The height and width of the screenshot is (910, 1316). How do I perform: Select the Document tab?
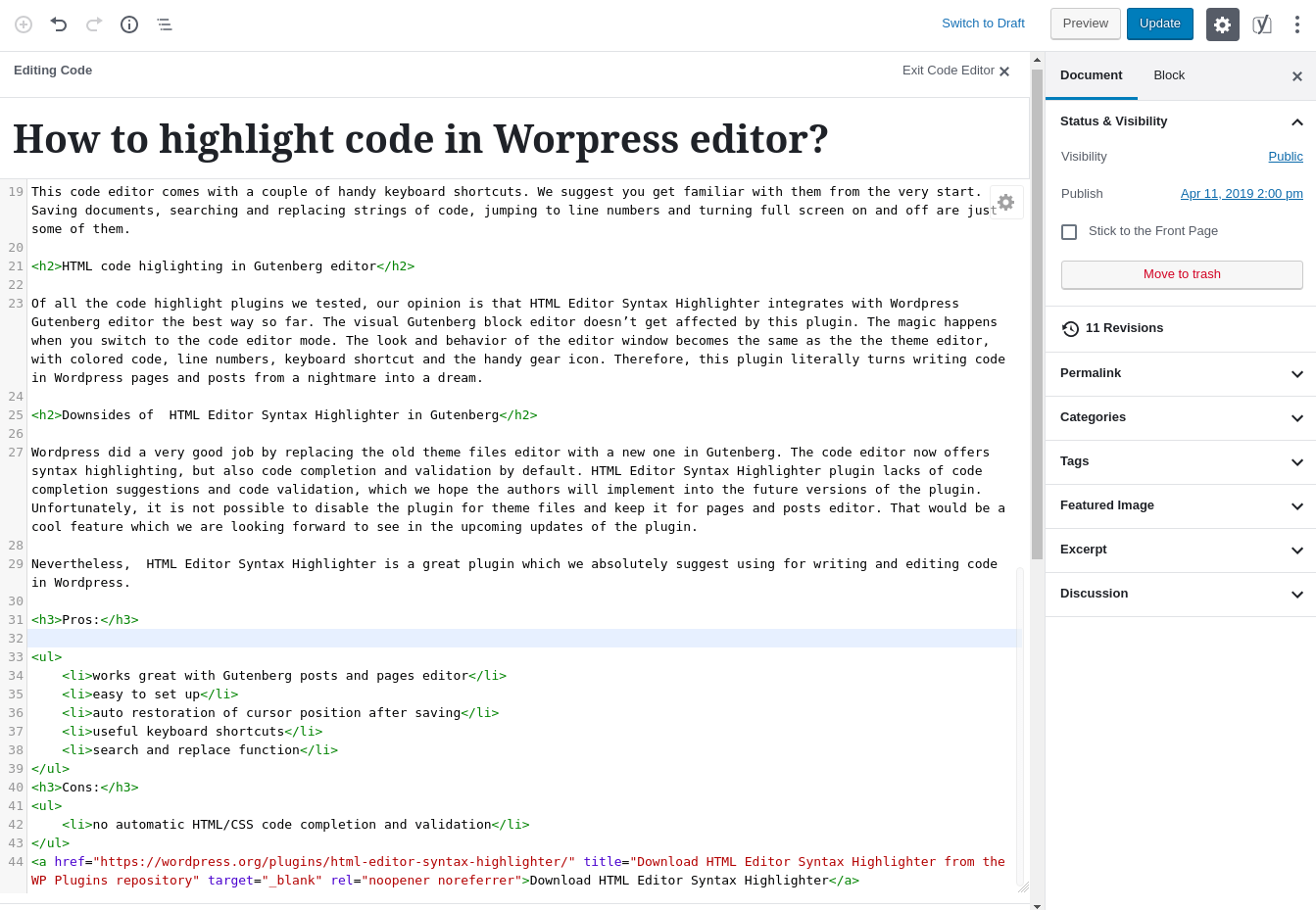click(1091, 74)
